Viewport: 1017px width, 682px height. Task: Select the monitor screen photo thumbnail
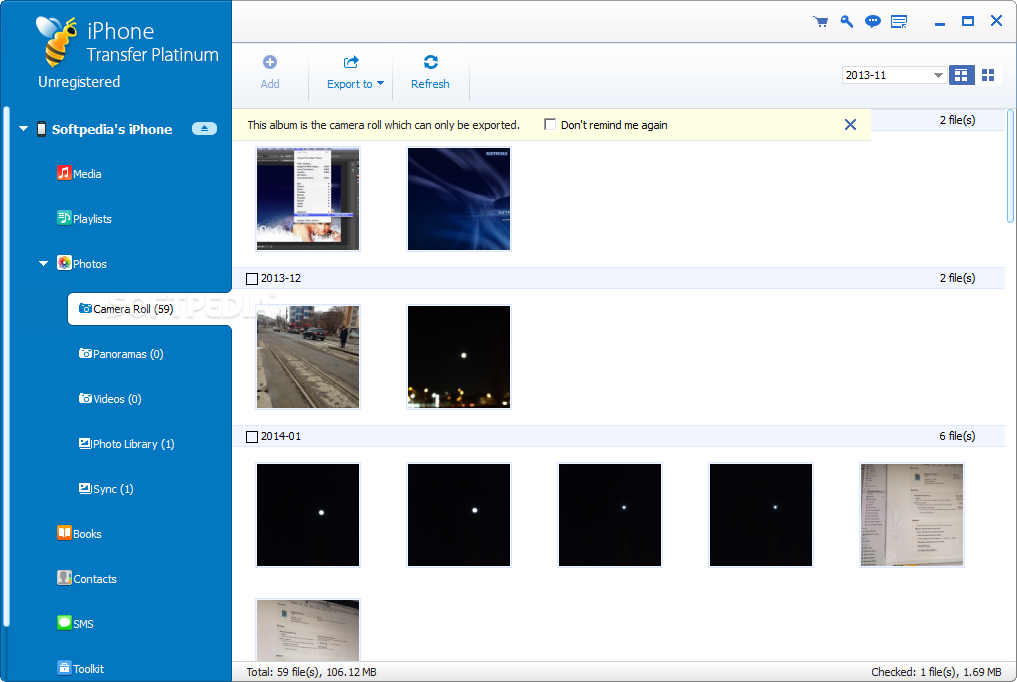pos(911,515)
